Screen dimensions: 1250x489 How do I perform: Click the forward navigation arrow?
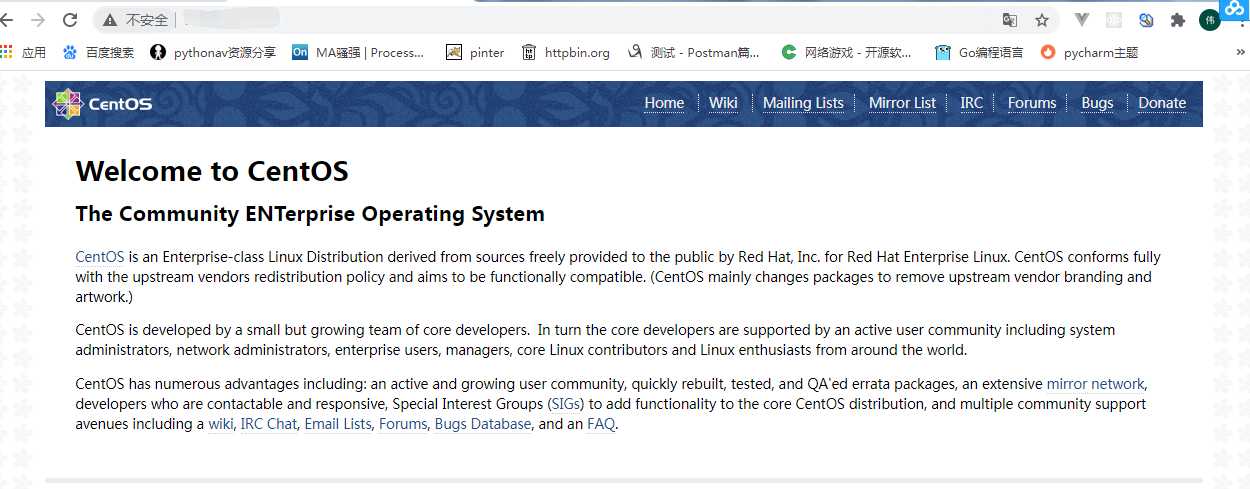point(38,20)
